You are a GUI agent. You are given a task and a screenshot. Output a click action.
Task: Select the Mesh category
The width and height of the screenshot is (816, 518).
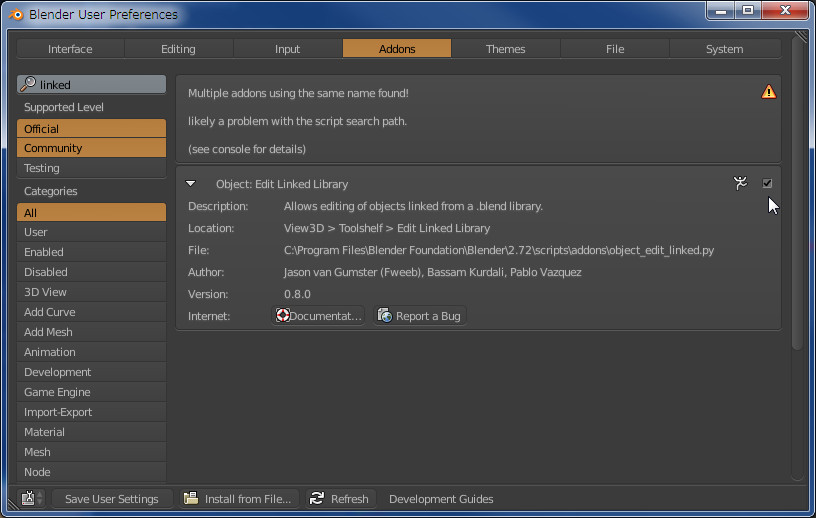pyautogui.click(x=92, y=452)
